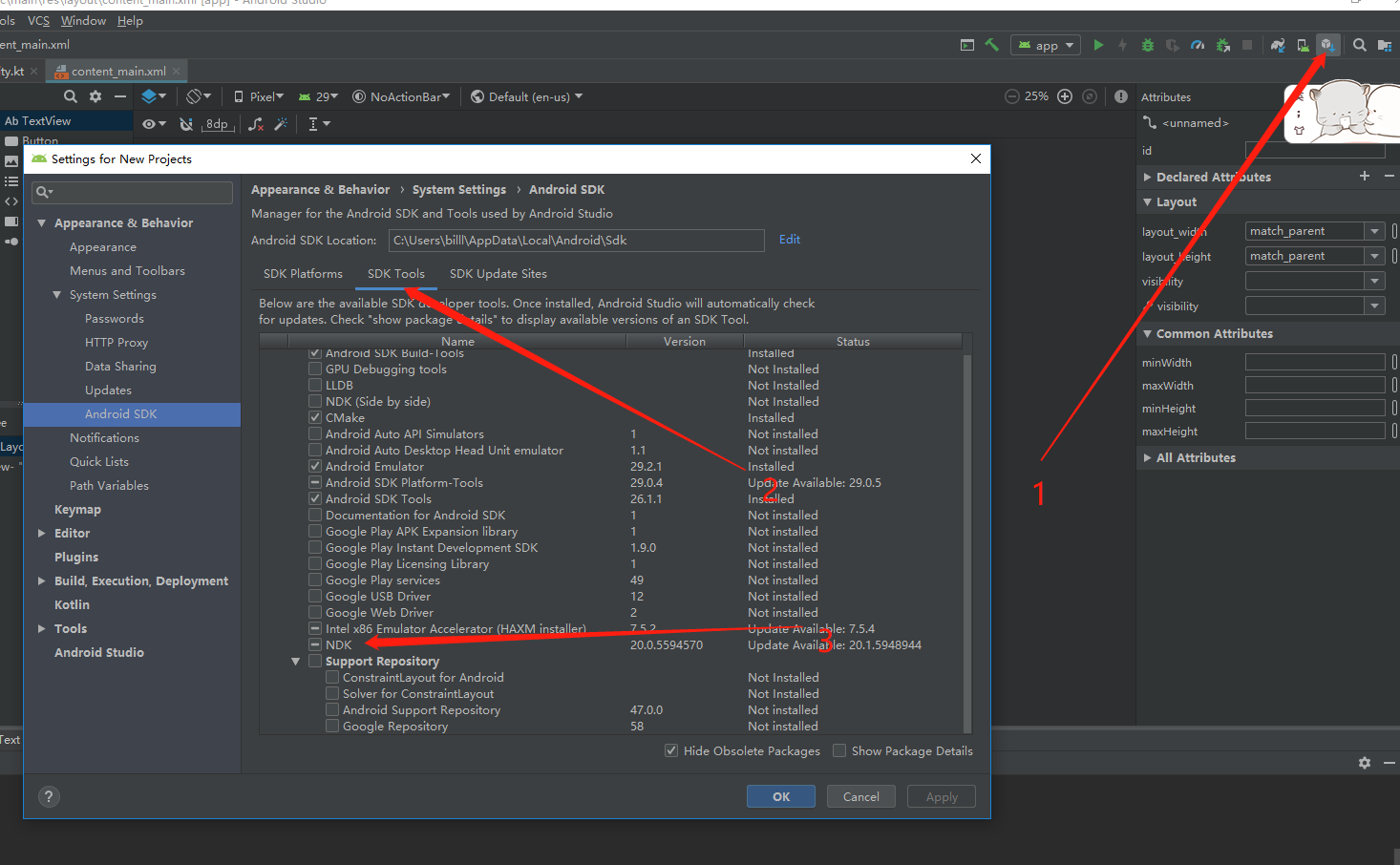1400x865 pixels.
Task: Click the warnings exclamation icon
Action: [1121, 96]
